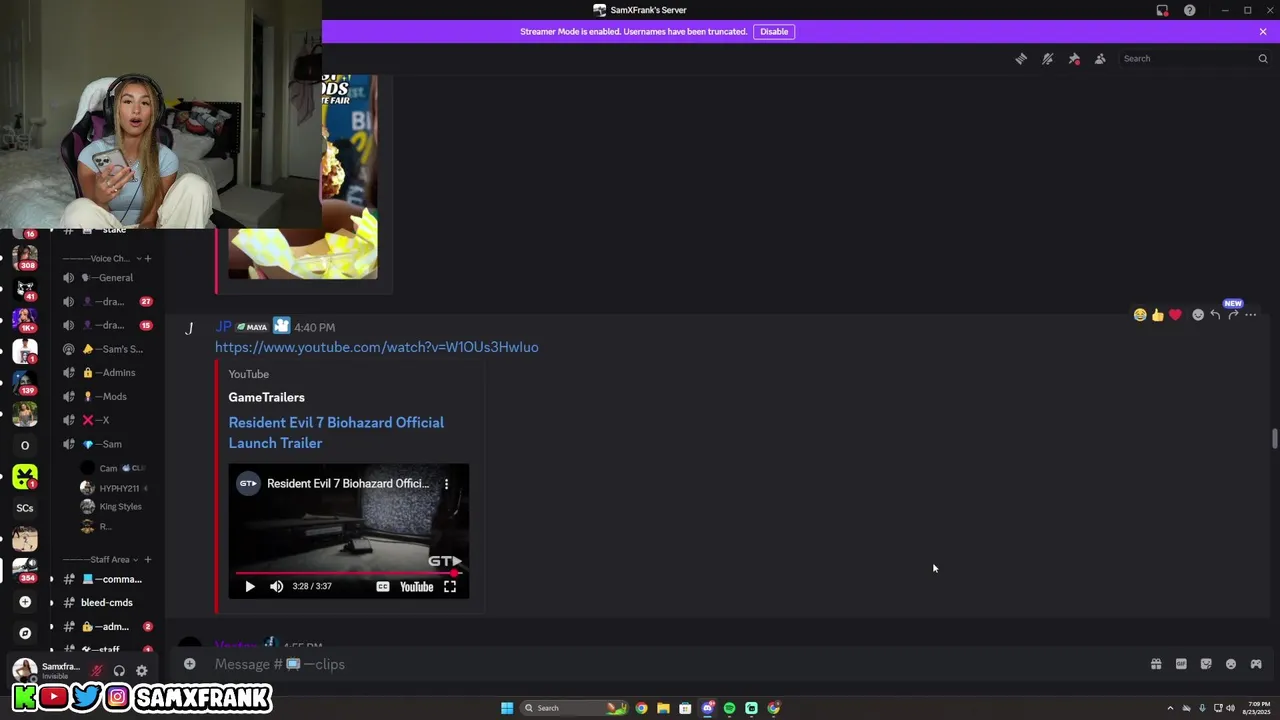
Task: Click GameTrailers author name in embed
Action: point(266,397)
